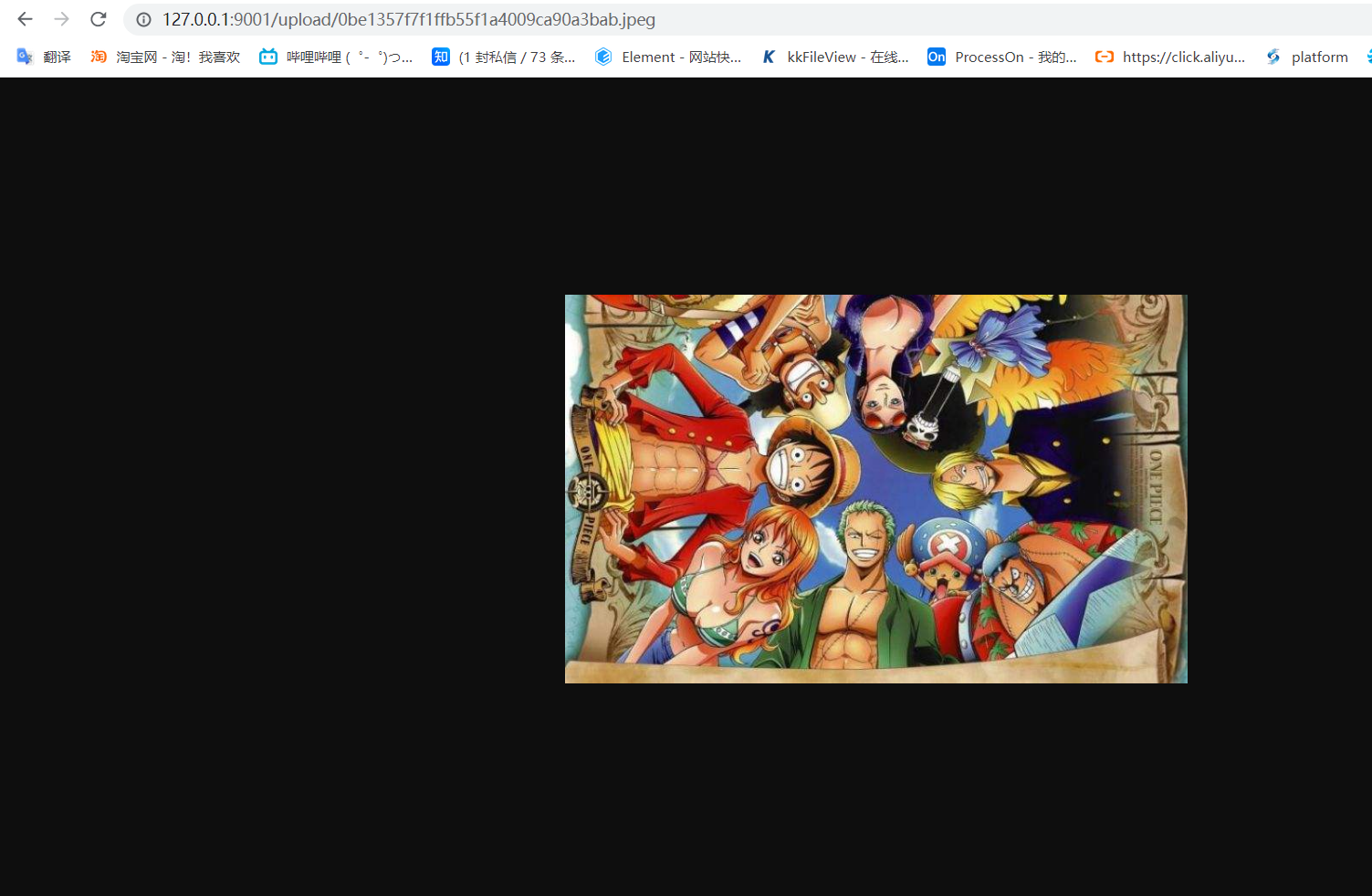Reload the current page

pyautogui.click(x=99, y=19)
